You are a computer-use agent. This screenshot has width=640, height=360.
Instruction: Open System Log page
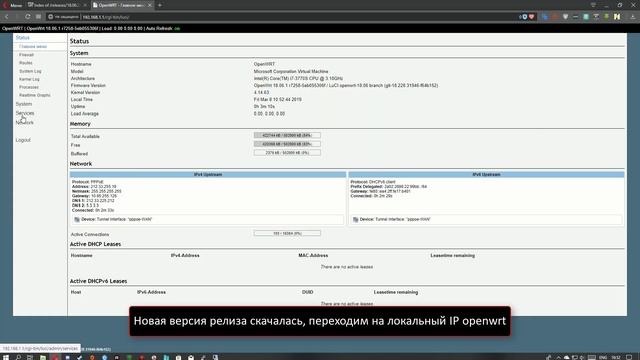pyautogui.click(x=30, y=71)
